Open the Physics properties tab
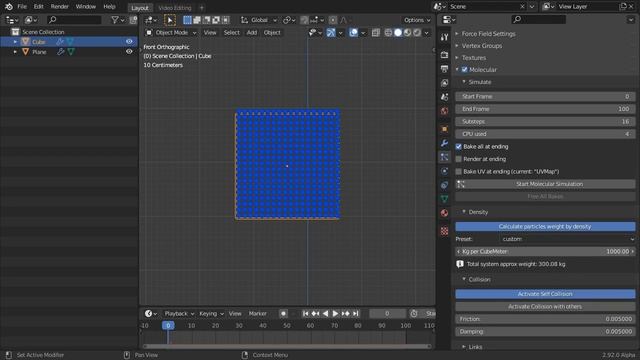640x360 pixels. pos(444,171)
